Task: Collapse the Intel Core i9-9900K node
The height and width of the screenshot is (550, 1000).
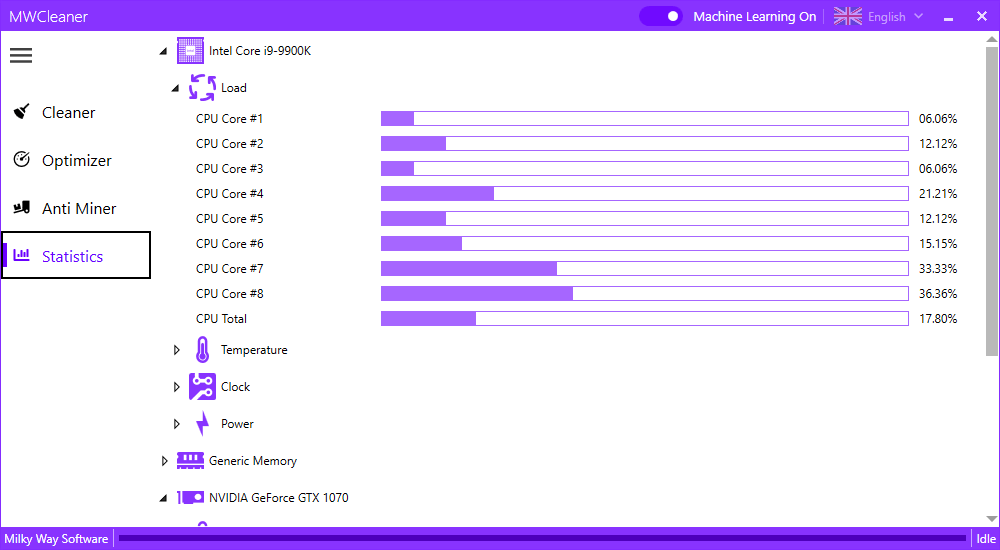Action: [163, 51]
